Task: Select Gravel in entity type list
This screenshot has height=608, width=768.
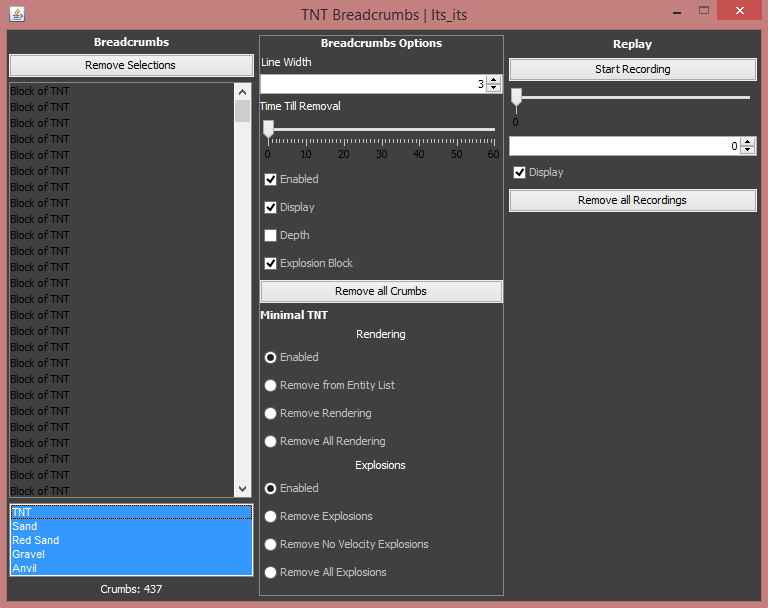Action: [x=131, y=555]
